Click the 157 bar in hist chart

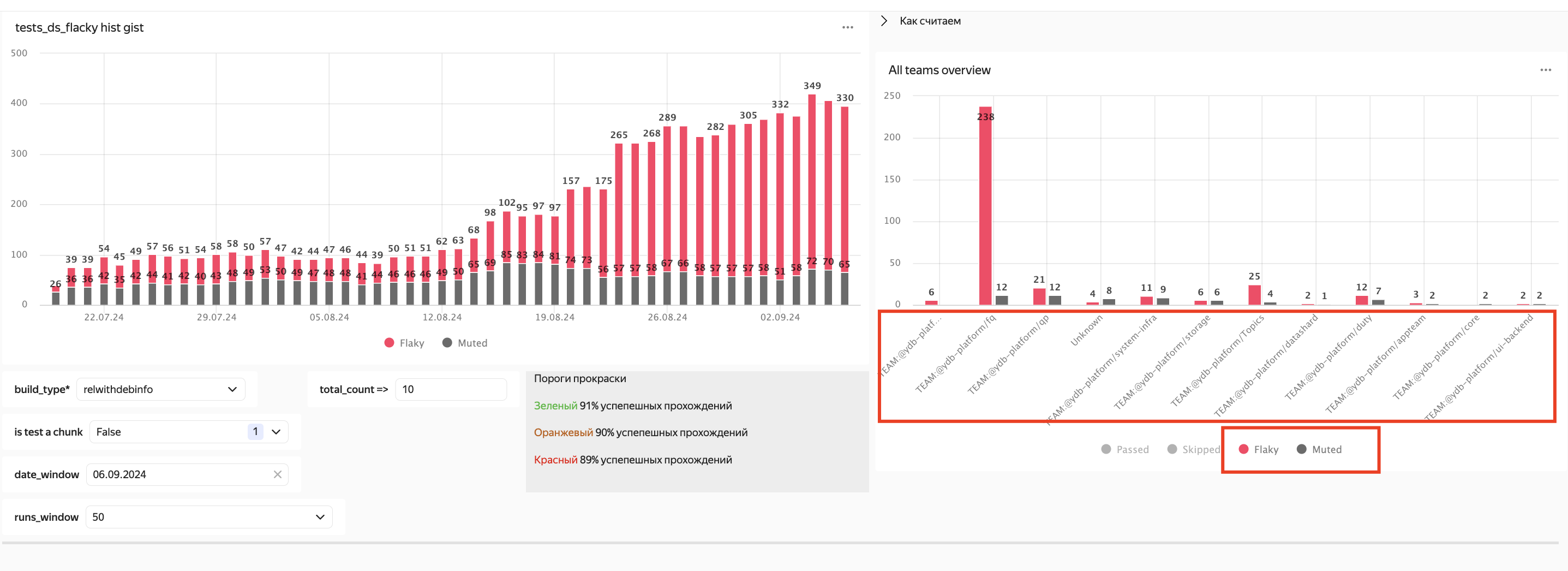(570, 229)
